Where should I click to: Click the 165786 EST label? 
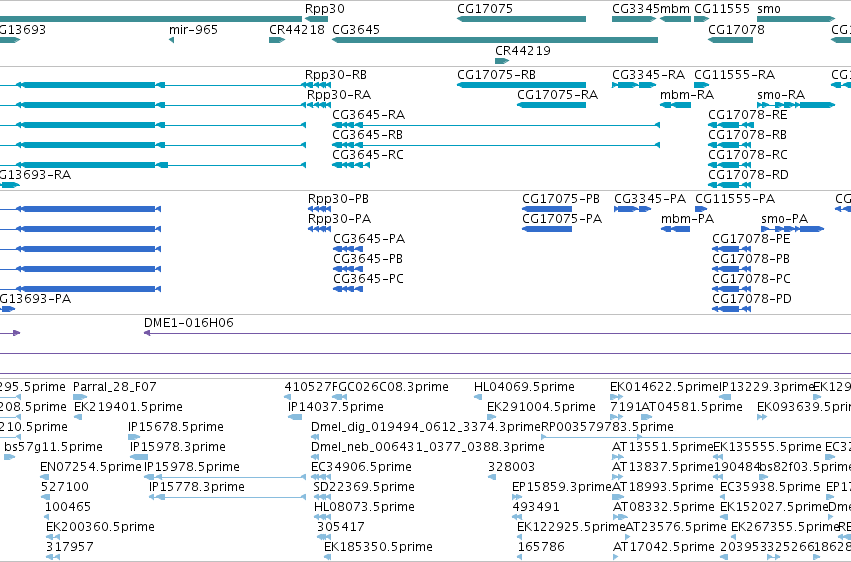541,547
